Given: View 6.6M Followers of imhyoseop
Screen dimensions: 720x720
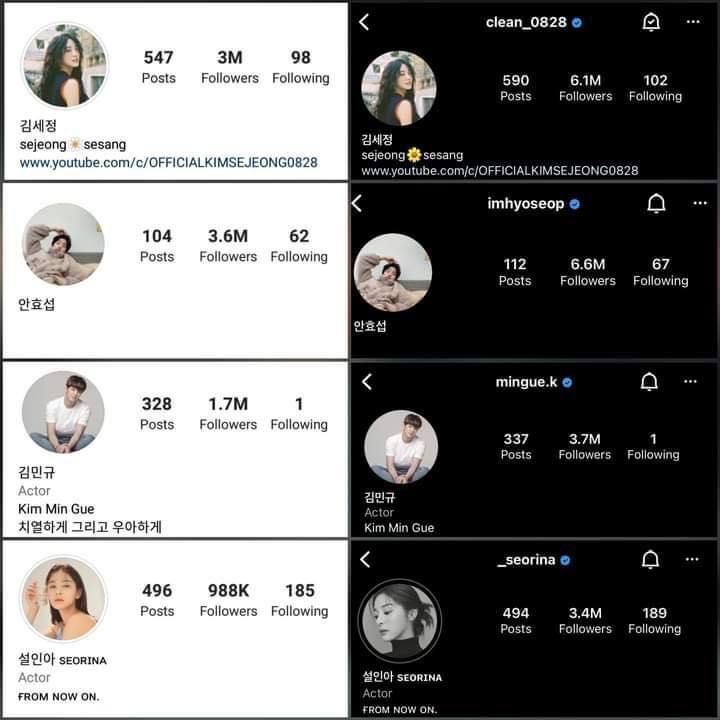Looking at the screenshot, I should [588, 272].
